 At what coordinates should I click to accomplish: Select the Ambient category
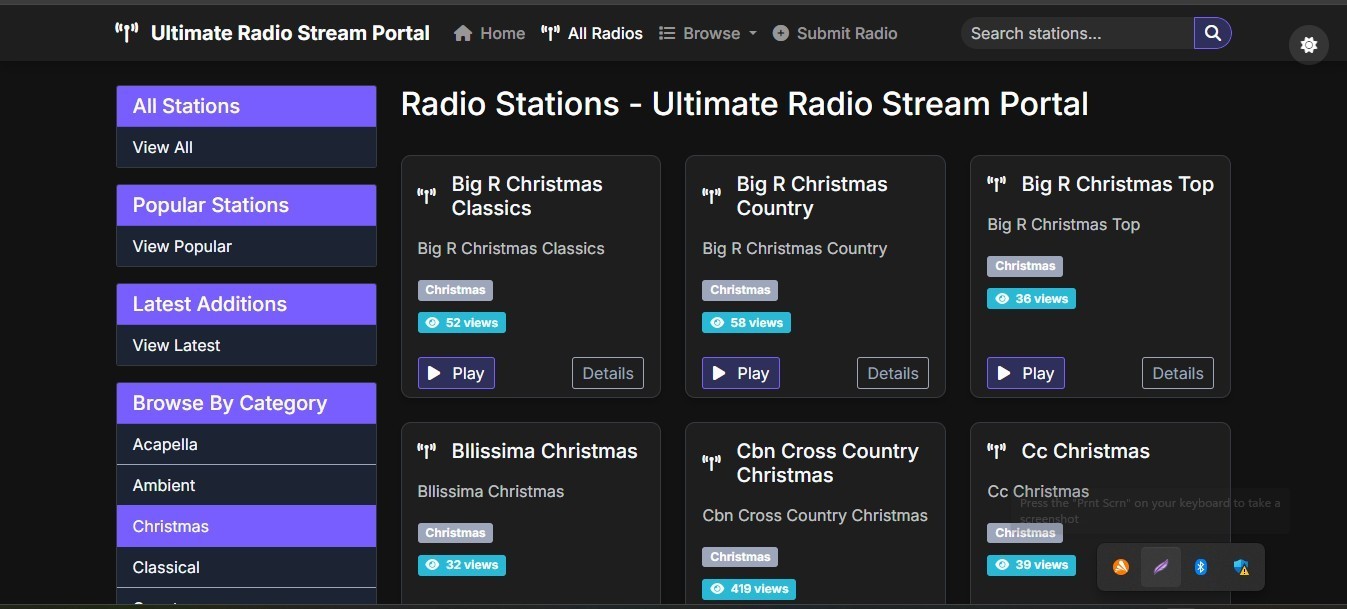246,485
